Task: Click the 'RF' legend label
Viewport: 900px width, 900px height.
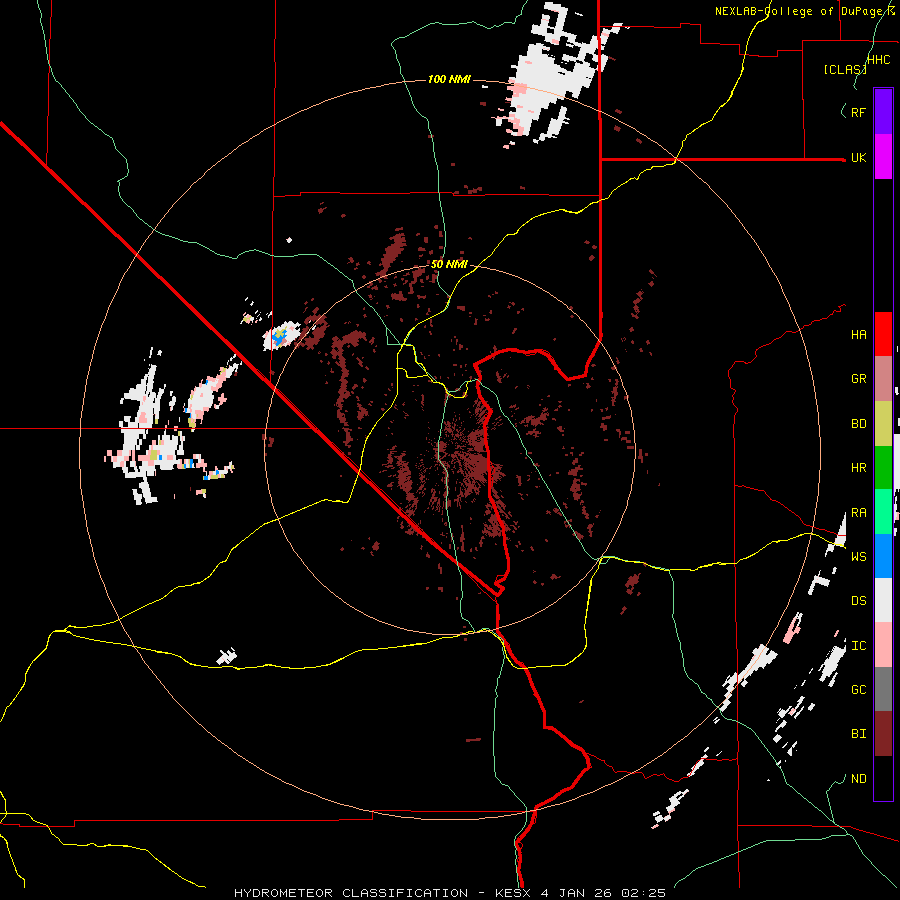Action: tap(858, 112)
